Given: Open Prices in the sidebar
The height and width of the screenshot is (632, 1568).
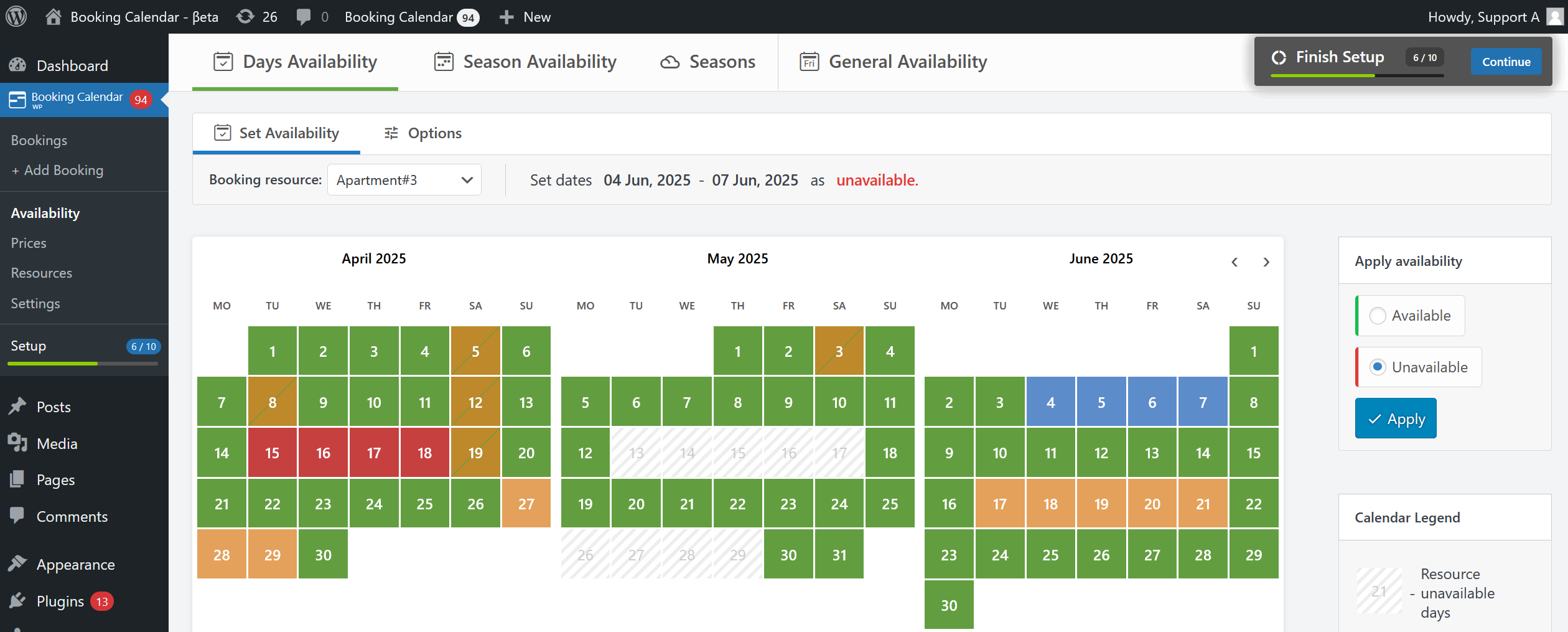Looking at the screenshot, I should pyautogui.click(x=29, y=243).
